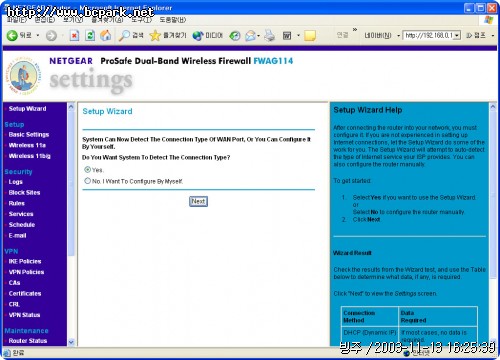Open the Favorites menu (즐겨찾기)
Viewport: 500px width, 360px height.
point(107,20)
